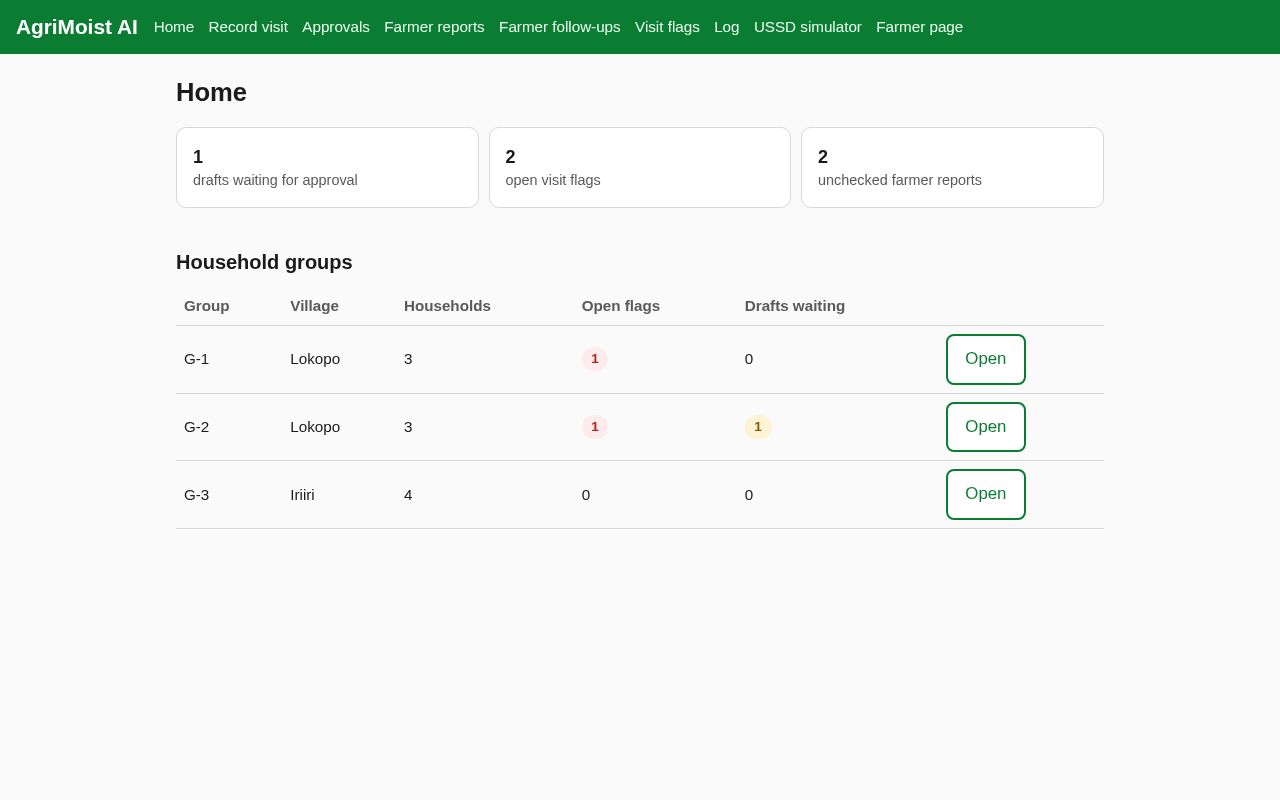
Task: Open the G-2 Lokopo group
Action: click(986, 427)
